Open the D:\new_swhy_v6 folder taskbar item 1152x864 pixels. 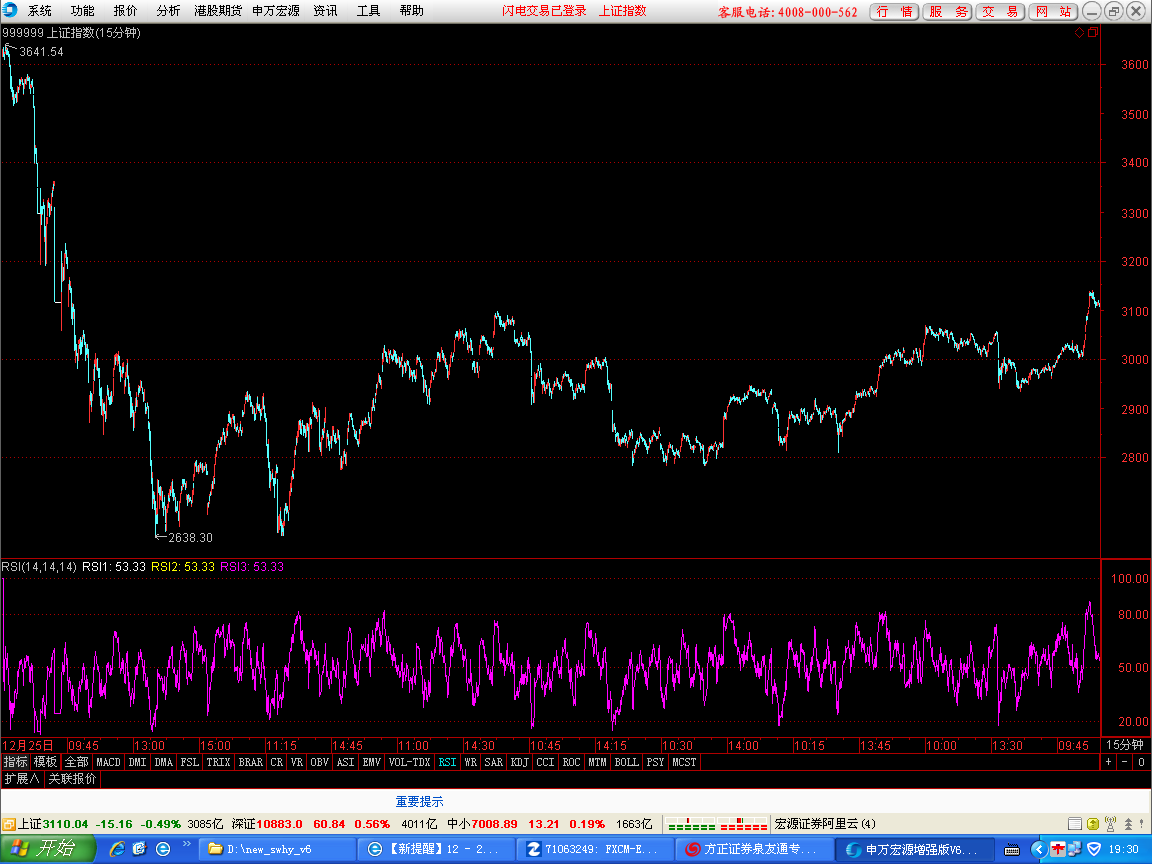pyautogui.click(x=278, y=849)
